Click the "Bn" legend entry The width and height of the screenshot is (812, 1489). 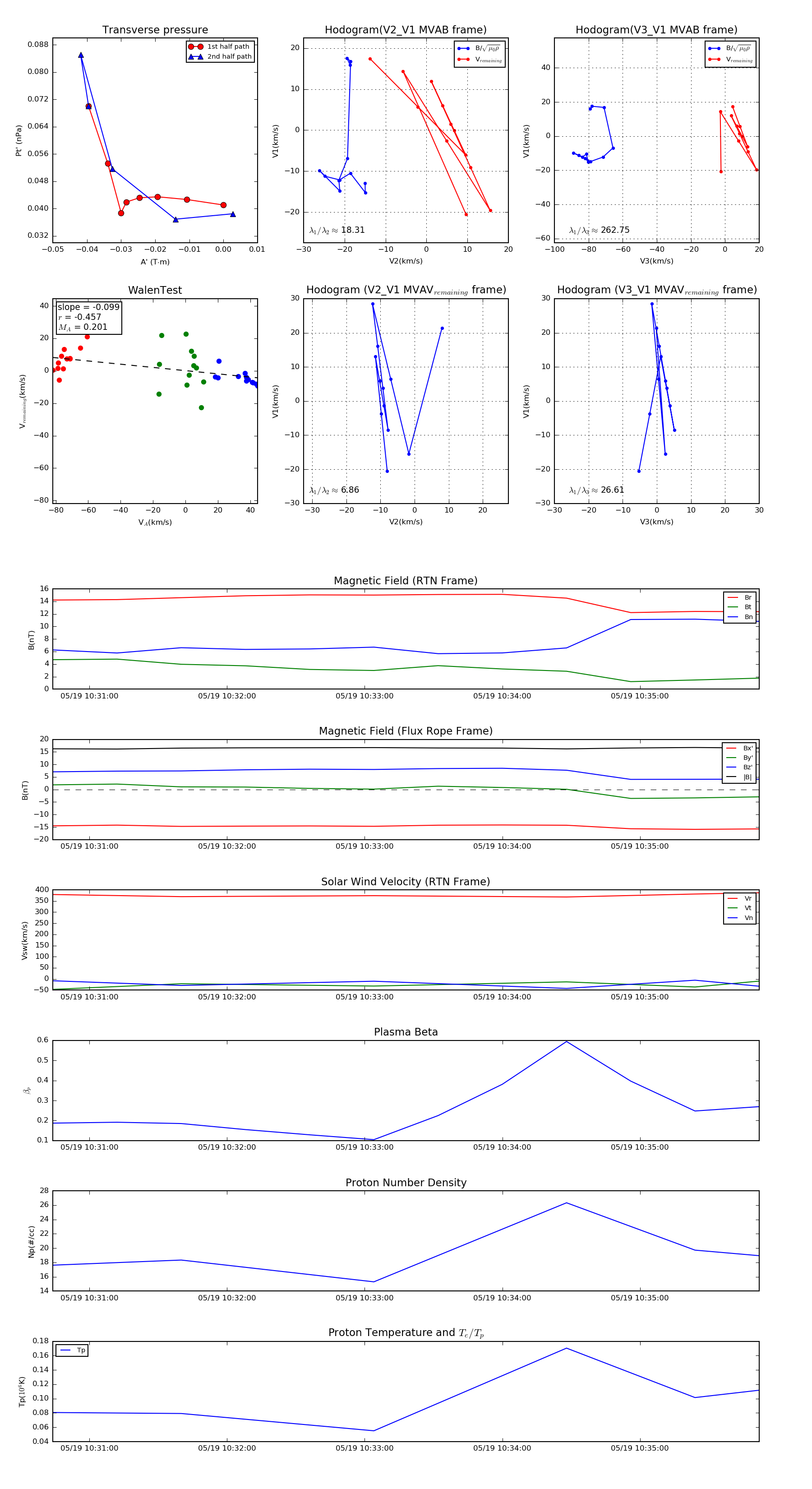pos(740,617)
